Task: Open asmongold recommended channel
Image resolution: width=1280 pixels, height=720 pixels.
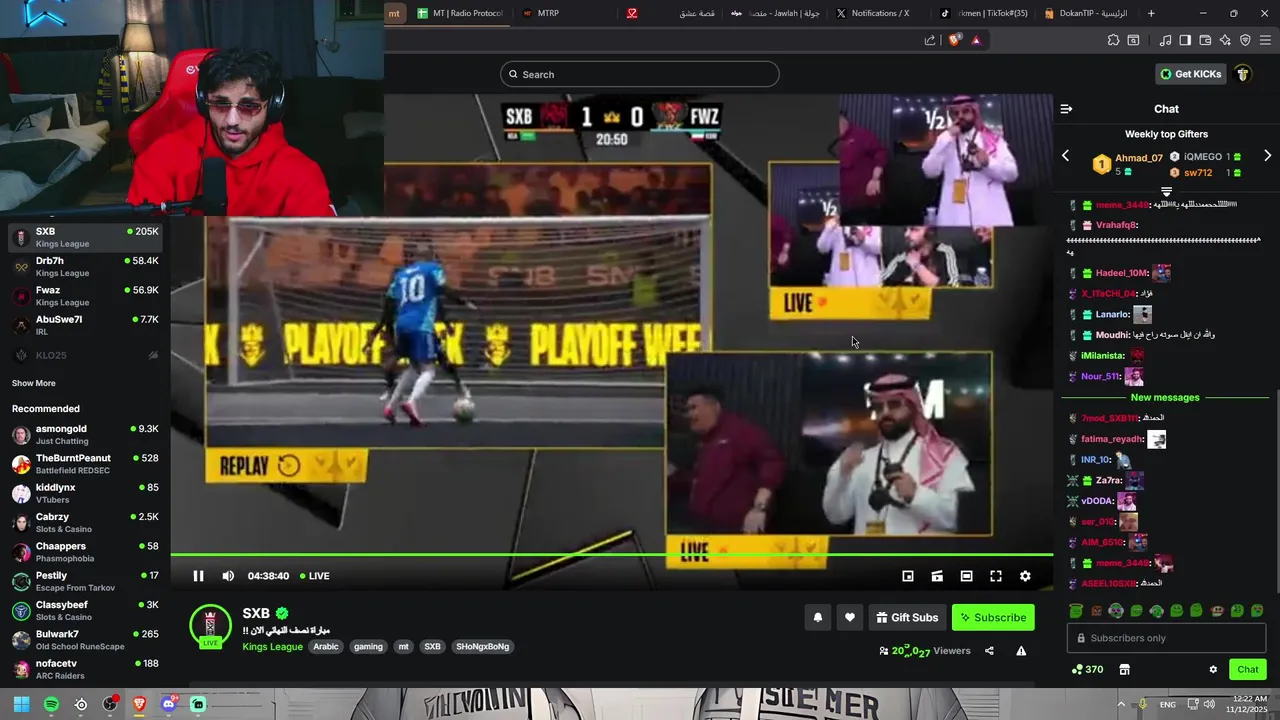Action: point(85,434)
